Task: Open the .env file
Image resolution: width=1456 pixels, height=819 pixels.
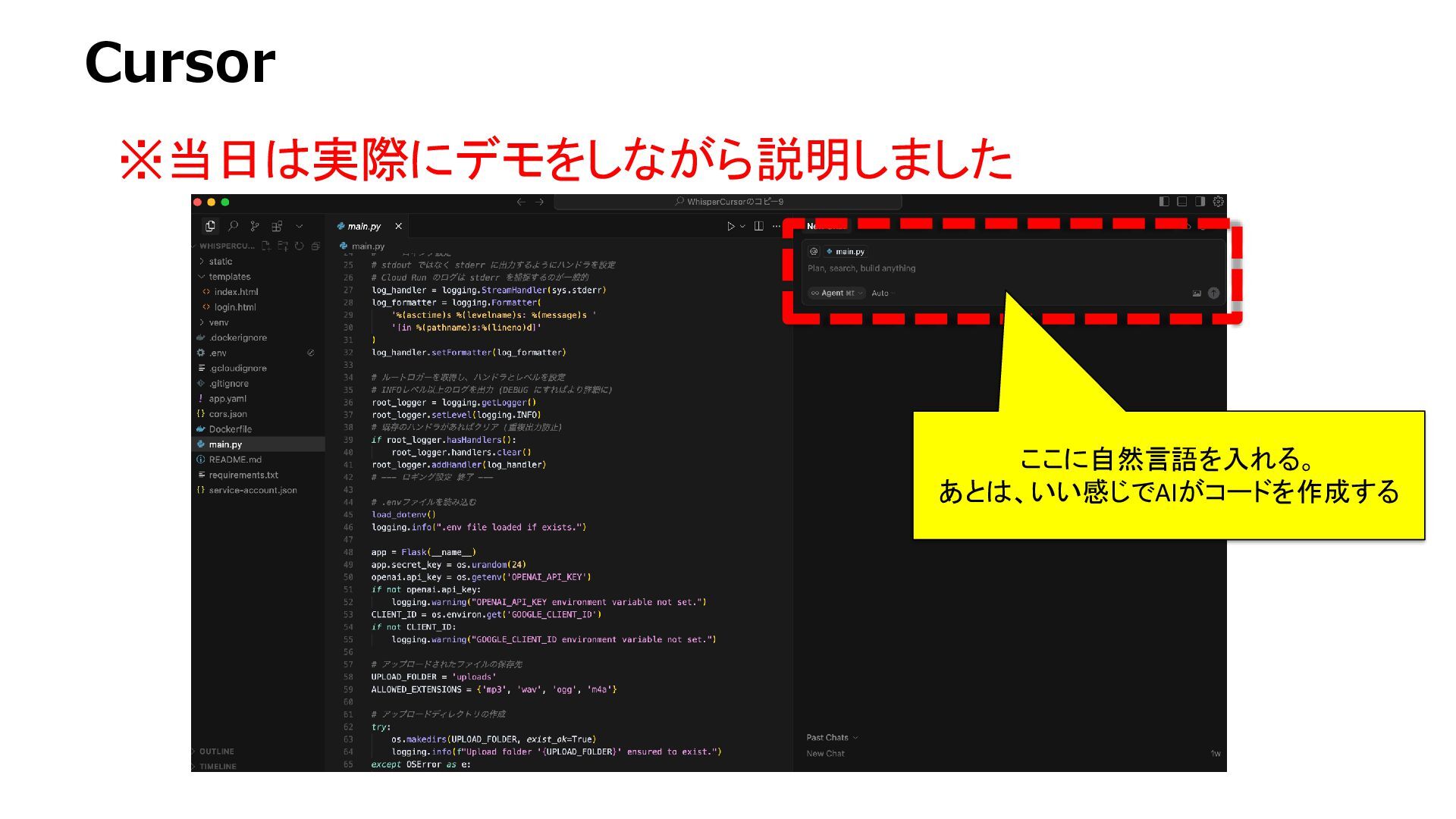Action: pos(258,353)
